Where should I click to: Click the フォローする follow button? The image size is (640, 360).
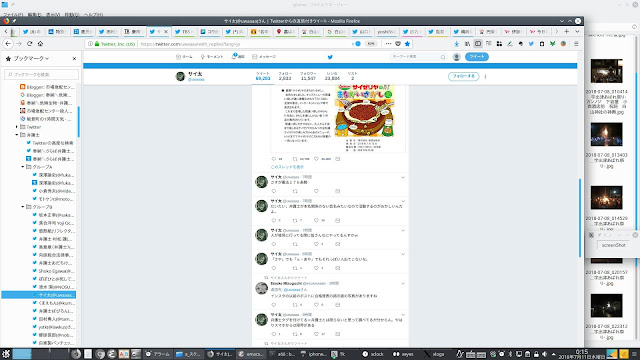click(463, 76)
